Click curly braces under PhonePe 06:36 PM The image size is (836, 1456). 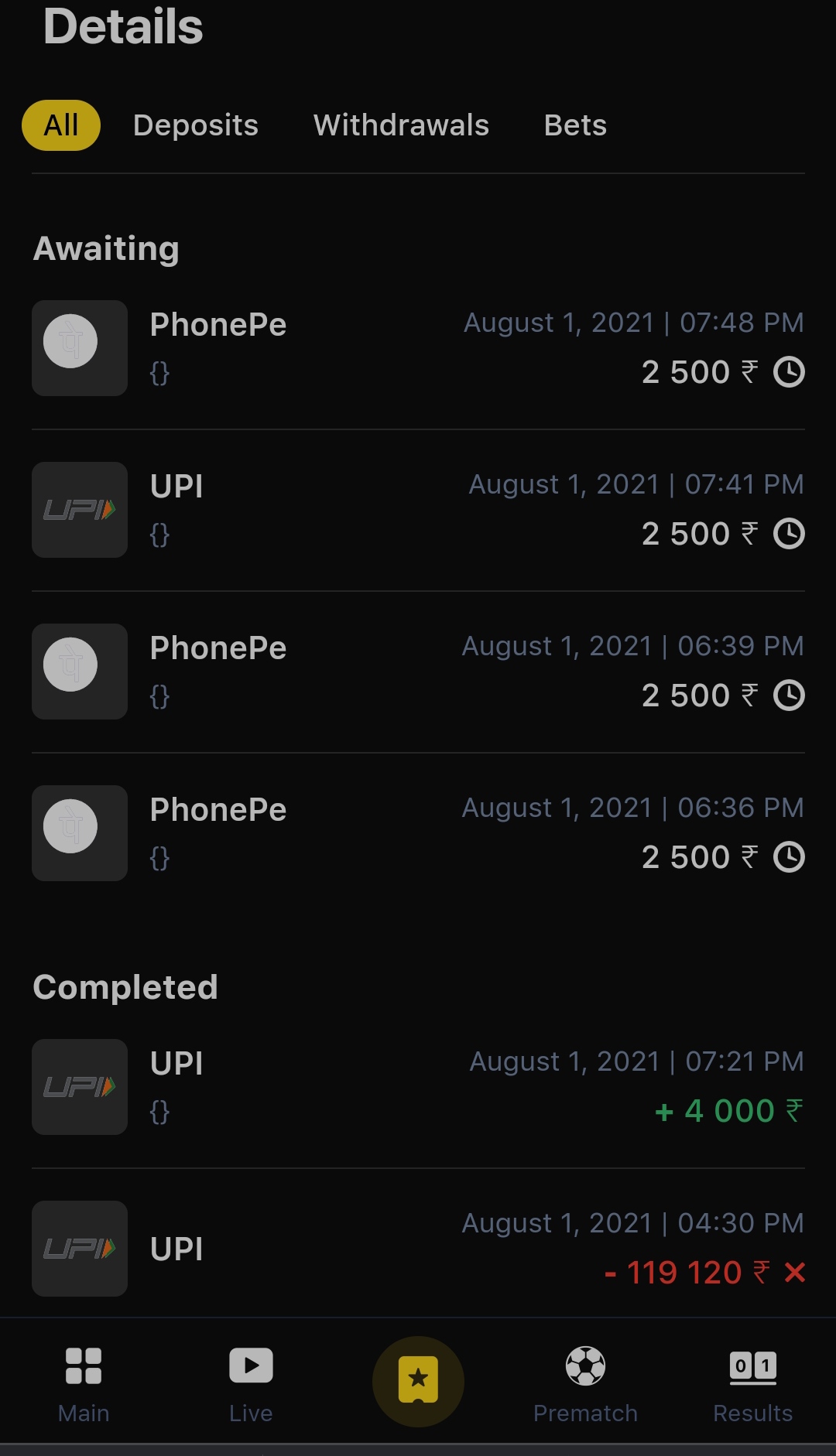tap(159, 858)
